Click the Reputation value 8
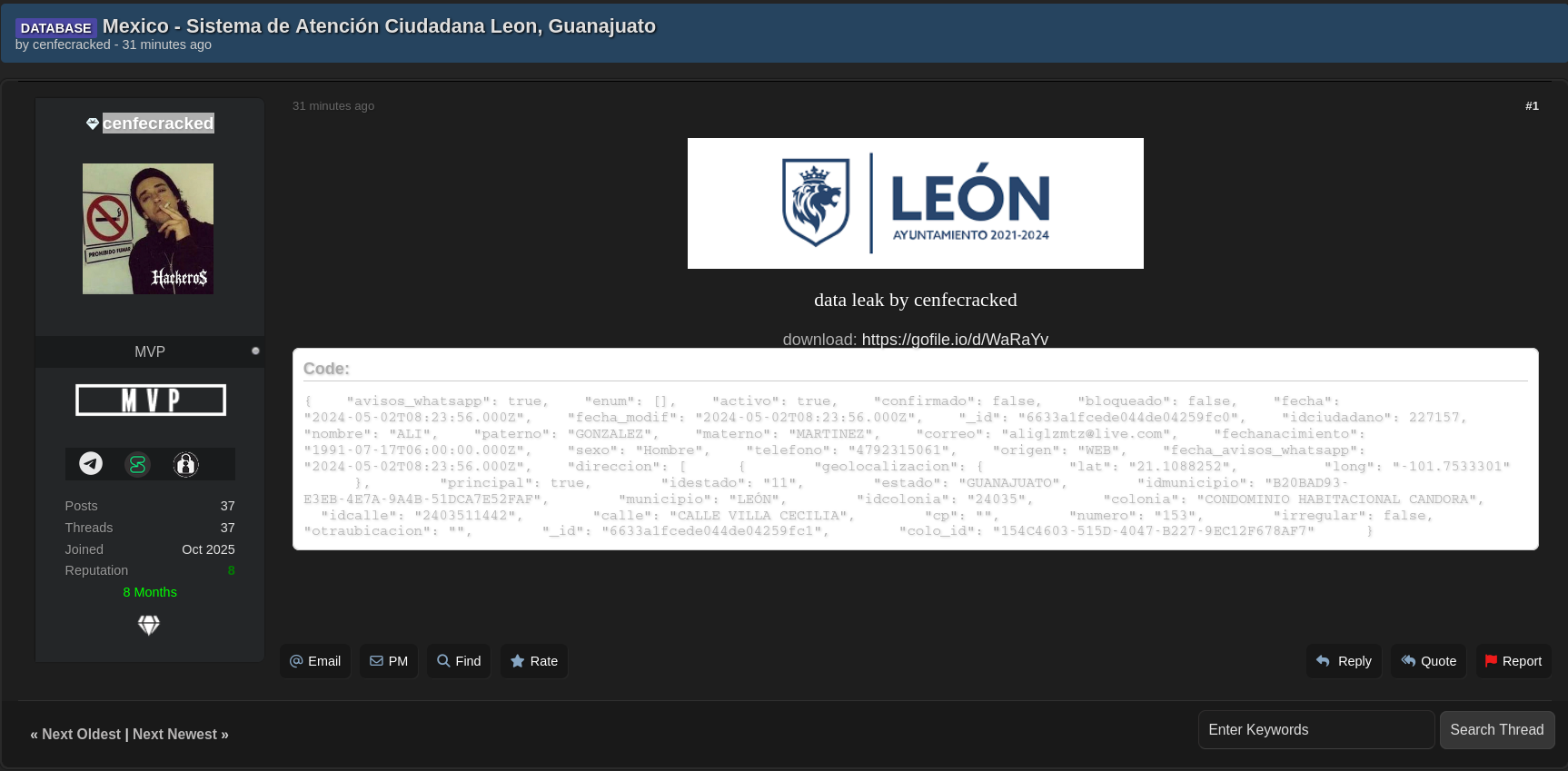This screenshot has width=1568, height=771. coord(232,571)
